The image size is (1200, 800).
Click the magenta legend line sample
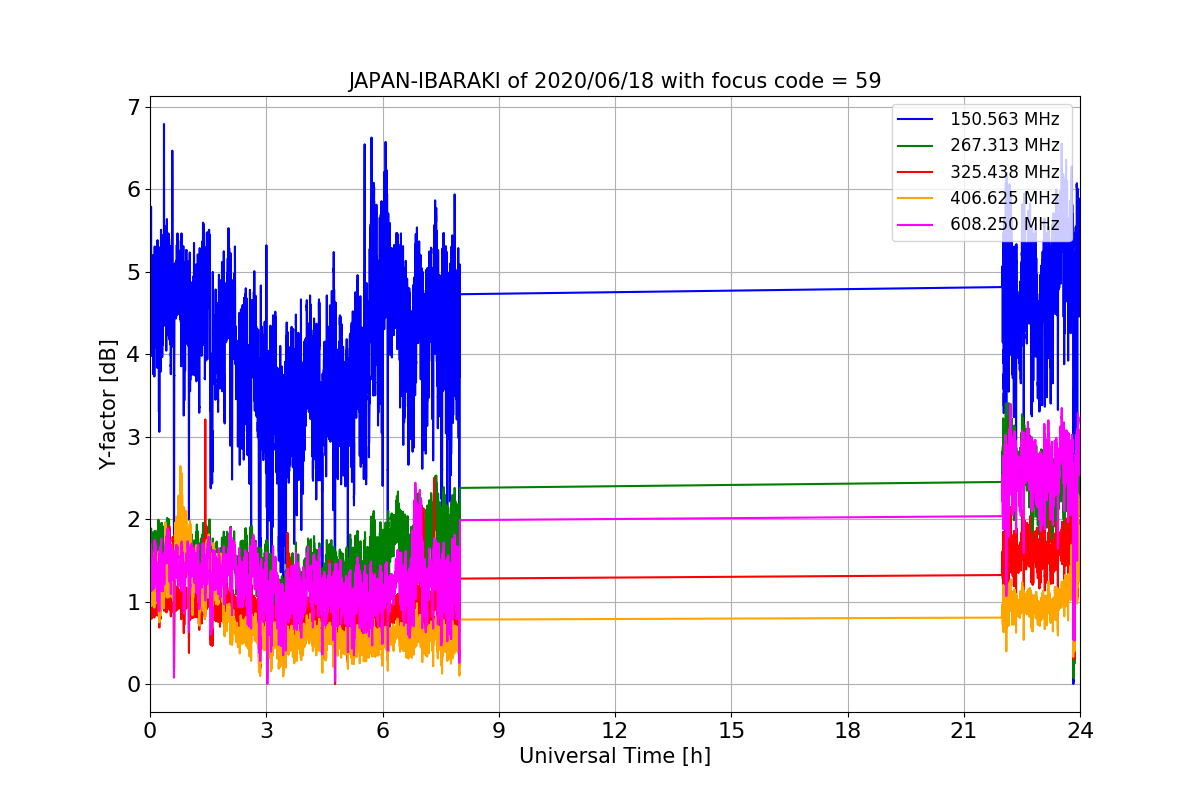point(916,224)
